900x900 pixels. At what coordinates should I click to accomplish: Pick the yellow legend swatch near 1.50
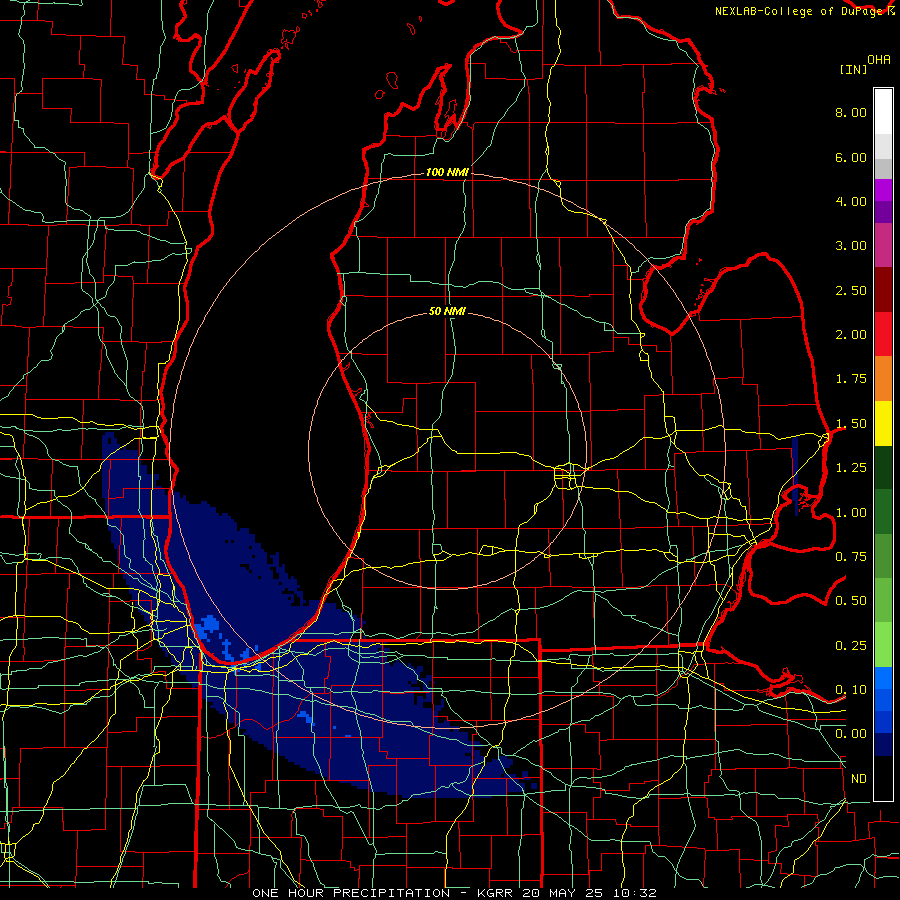(x=883, y=423)
